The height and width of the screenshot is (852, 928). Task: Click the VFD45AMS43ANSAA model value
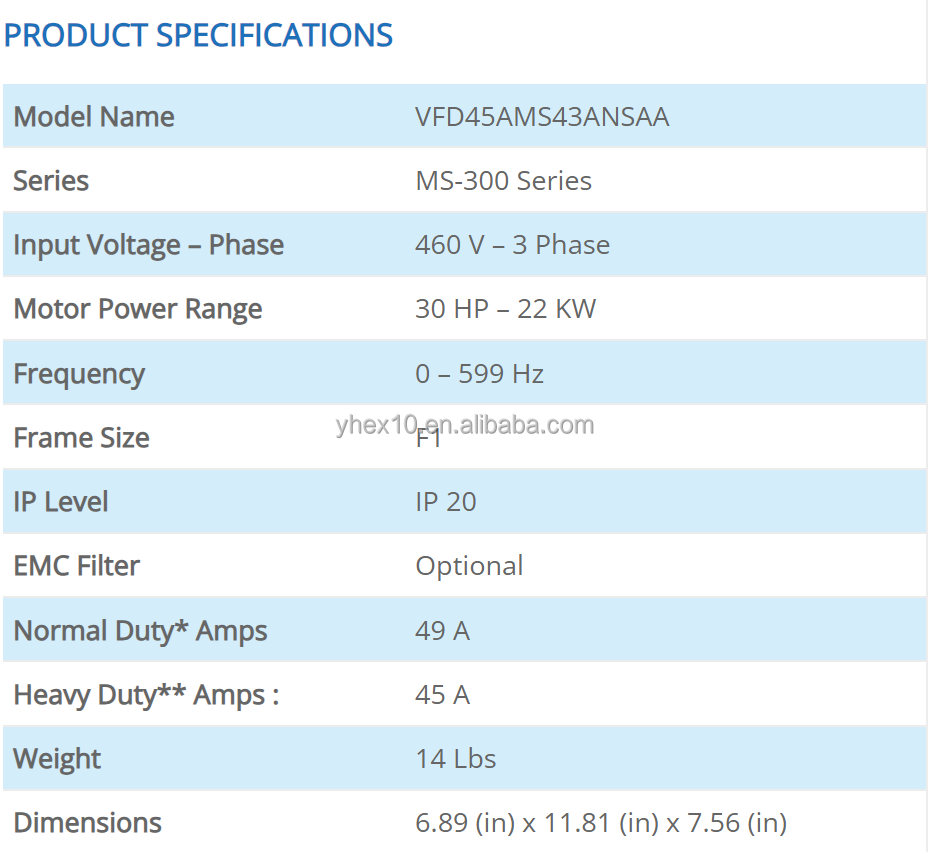pyautogui.click(x=542, y=117)
